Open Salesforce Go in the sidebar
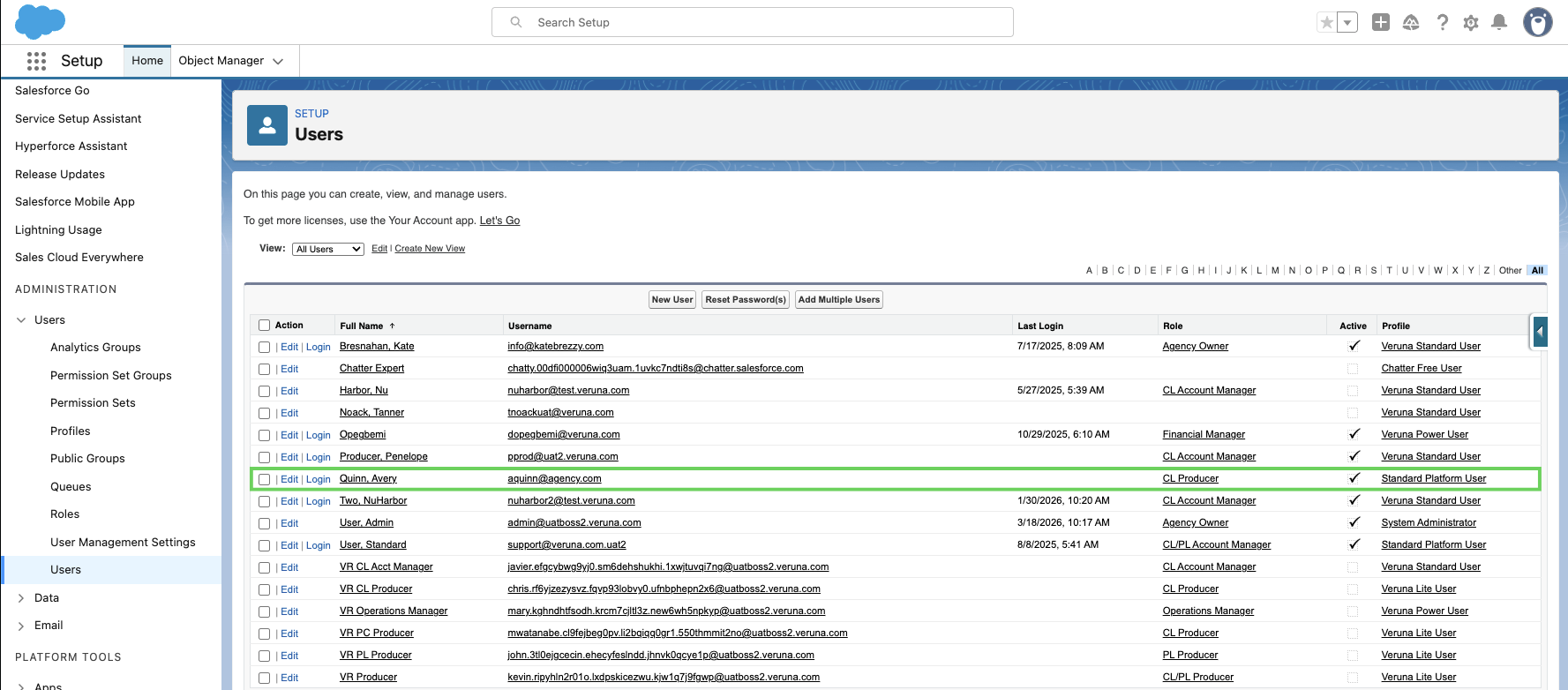 (52, 91)
